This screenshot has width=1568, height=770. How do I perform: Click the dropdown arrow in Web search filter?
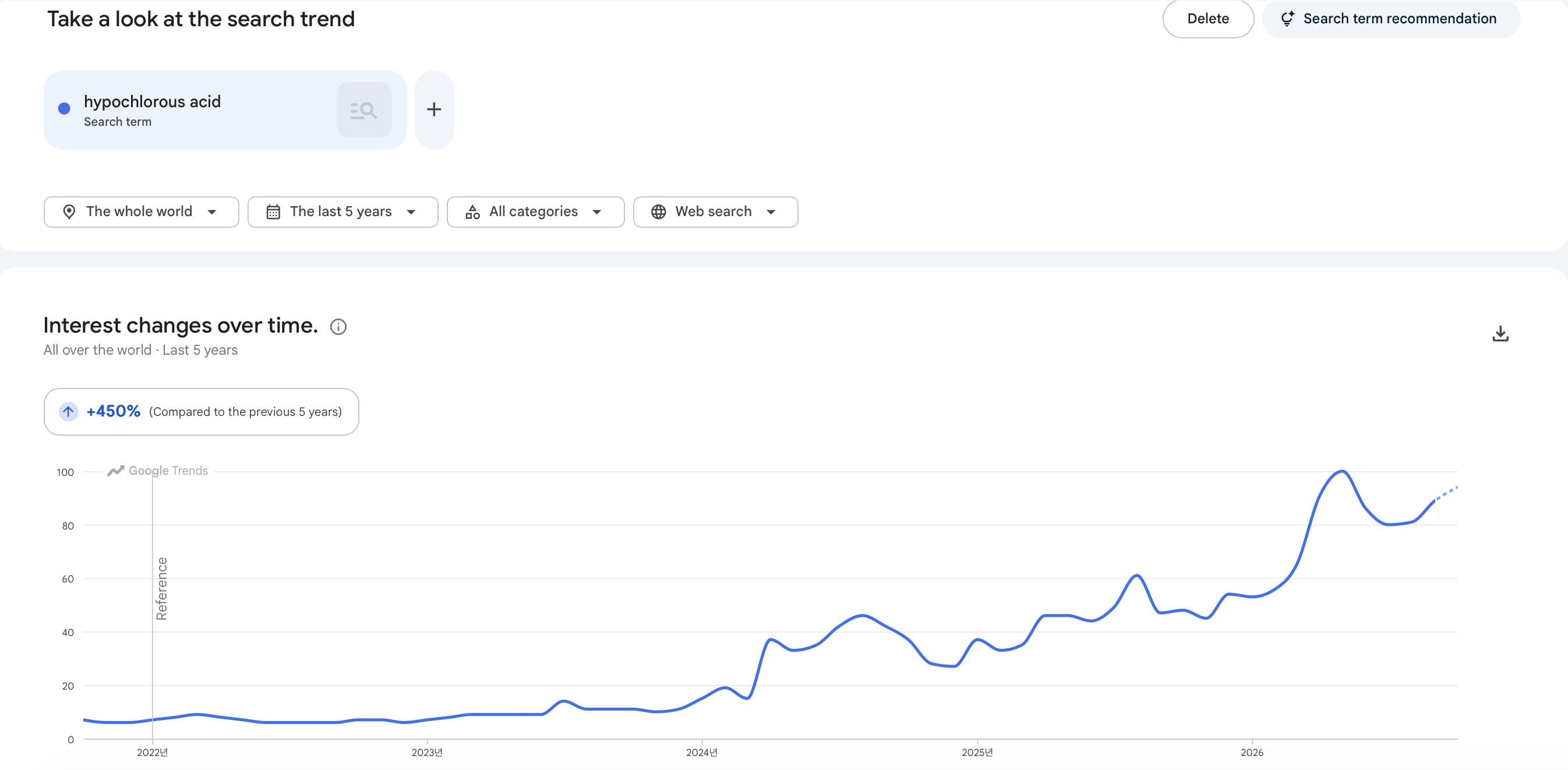(x=771, y=212)
